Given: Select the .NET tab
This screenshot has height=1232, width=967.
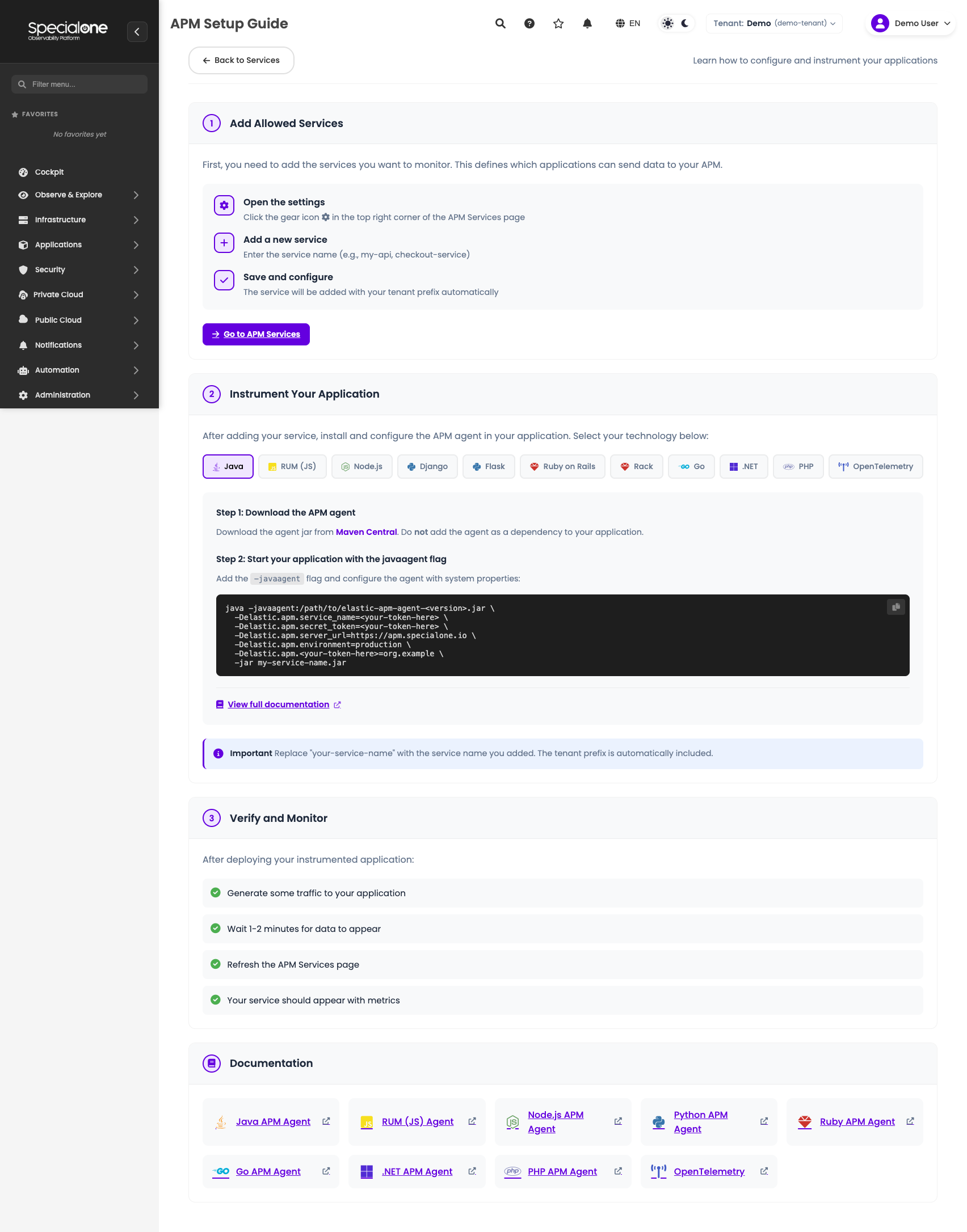Looking at the screenshot, I should click(744, 466).
